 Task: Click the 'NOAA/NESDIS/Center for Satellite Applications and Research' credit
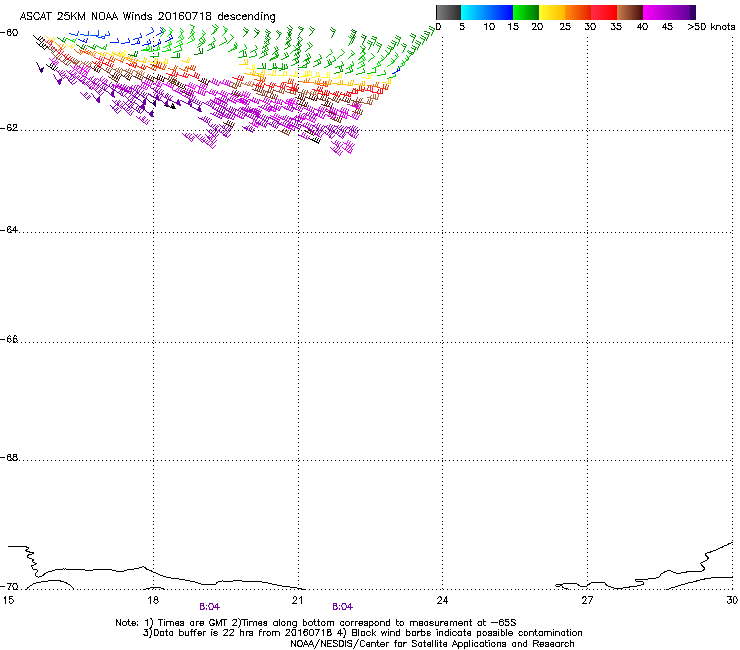pos(432,644)
